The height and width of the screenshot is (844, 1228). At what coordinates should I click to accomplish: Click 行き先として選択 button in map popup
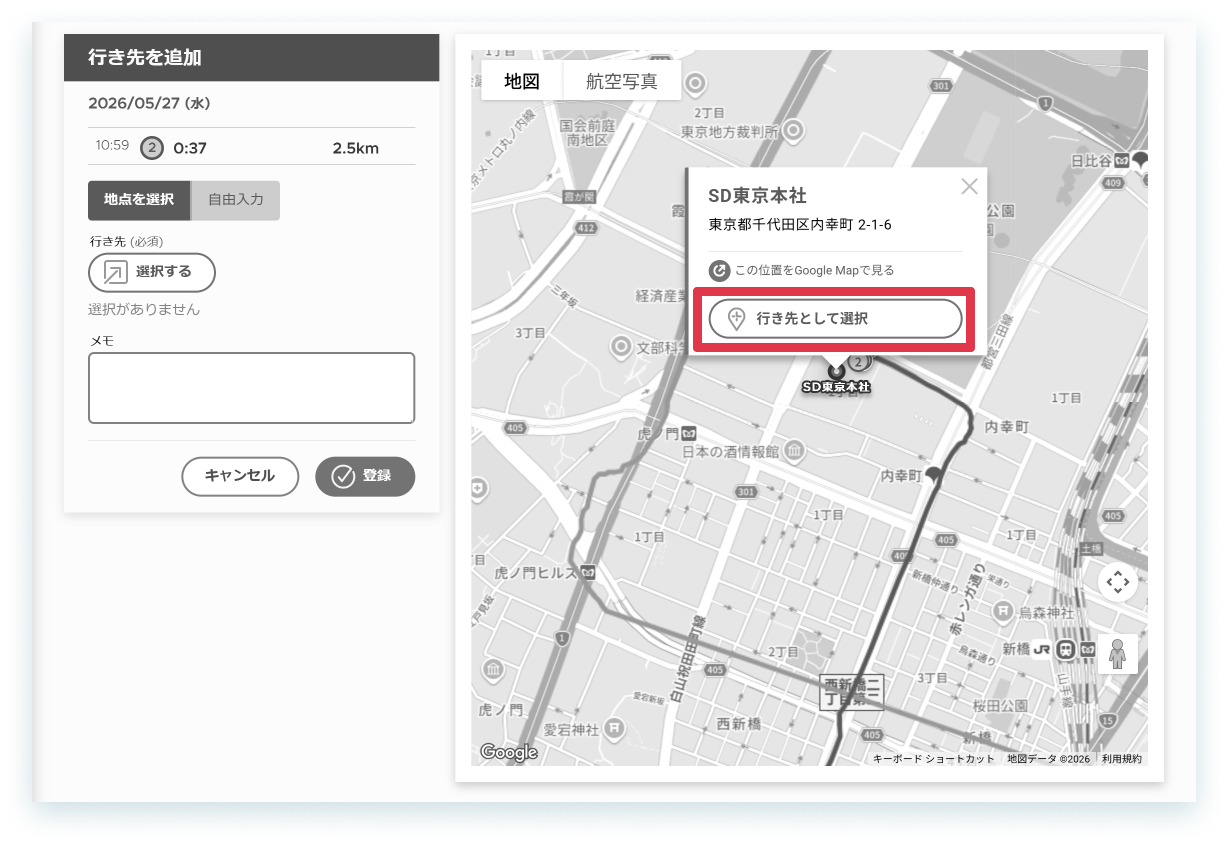835,319
